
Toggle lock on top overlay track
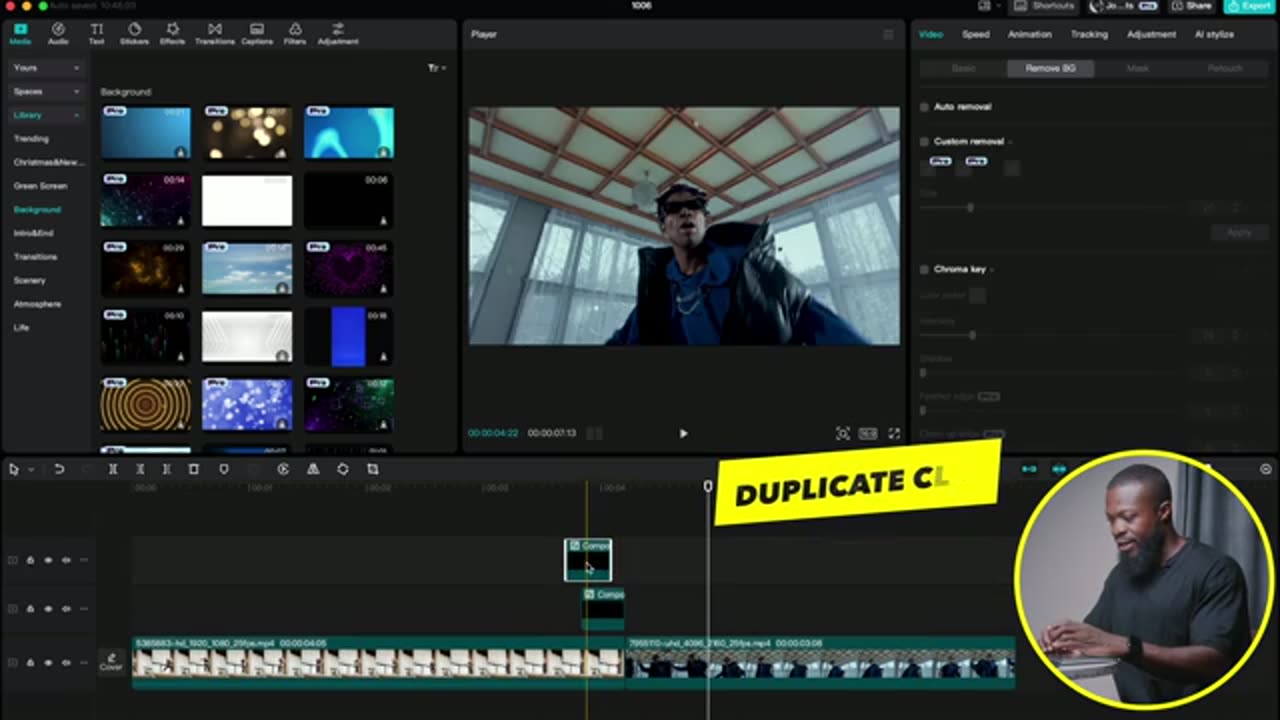point(30,560)
